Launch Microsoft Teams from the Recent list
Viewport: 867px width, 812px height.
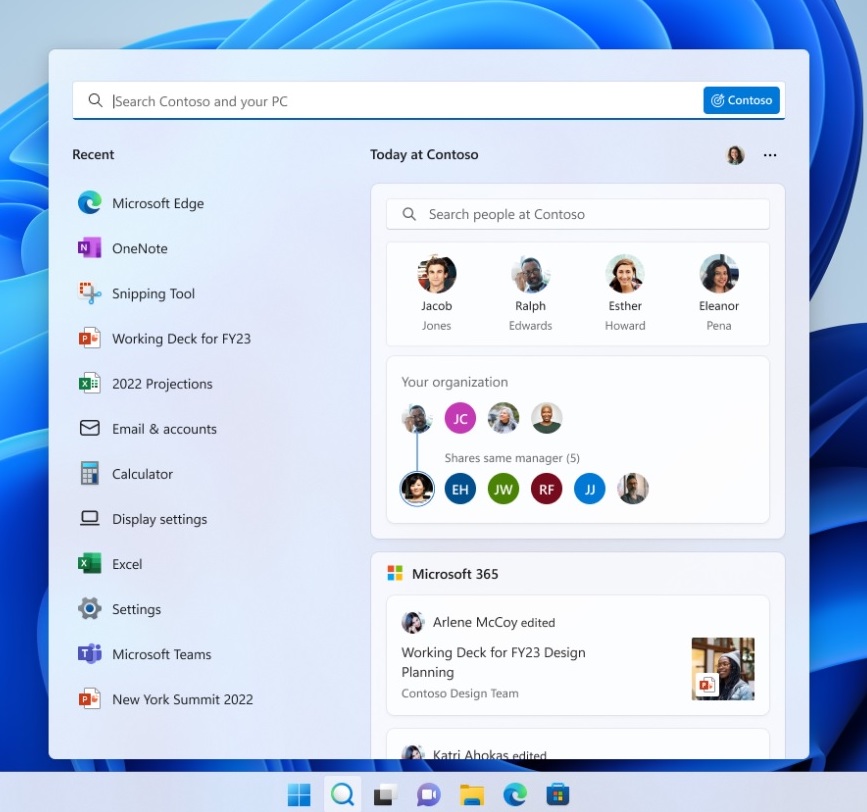[161, 655]
